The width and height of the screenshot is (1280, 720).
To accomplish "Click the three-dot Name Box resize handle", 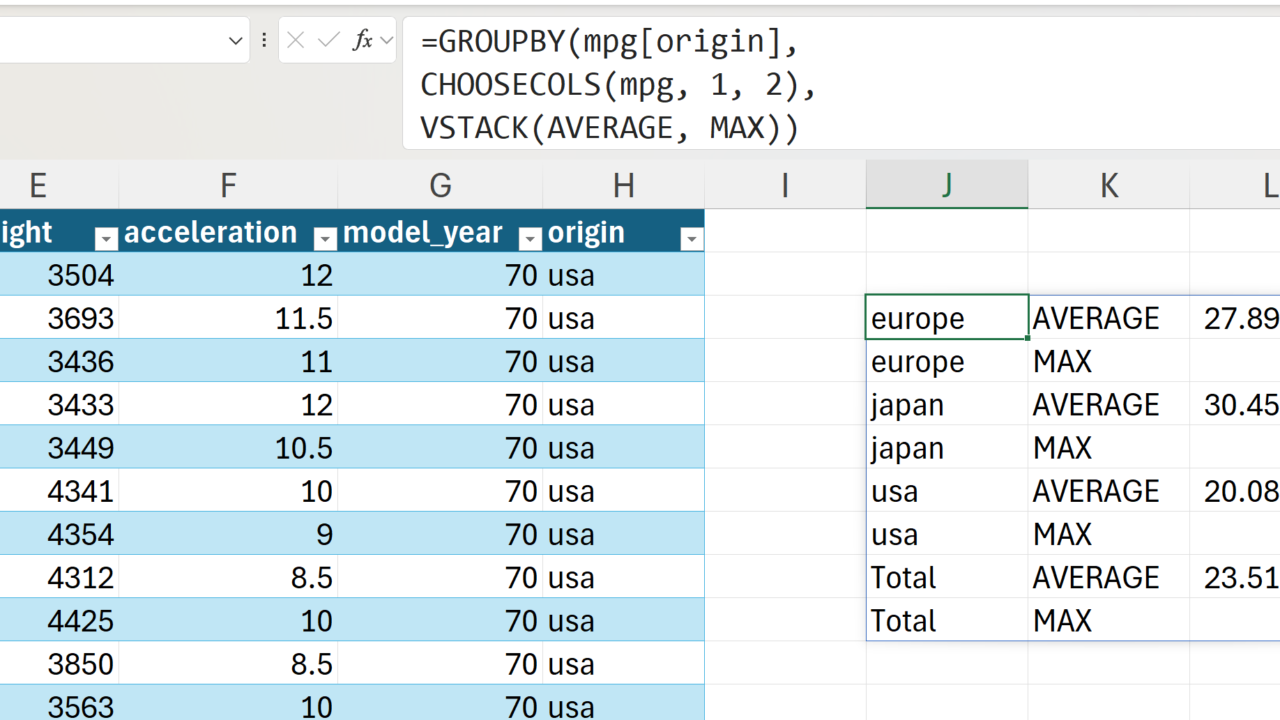I will [264, 40].
